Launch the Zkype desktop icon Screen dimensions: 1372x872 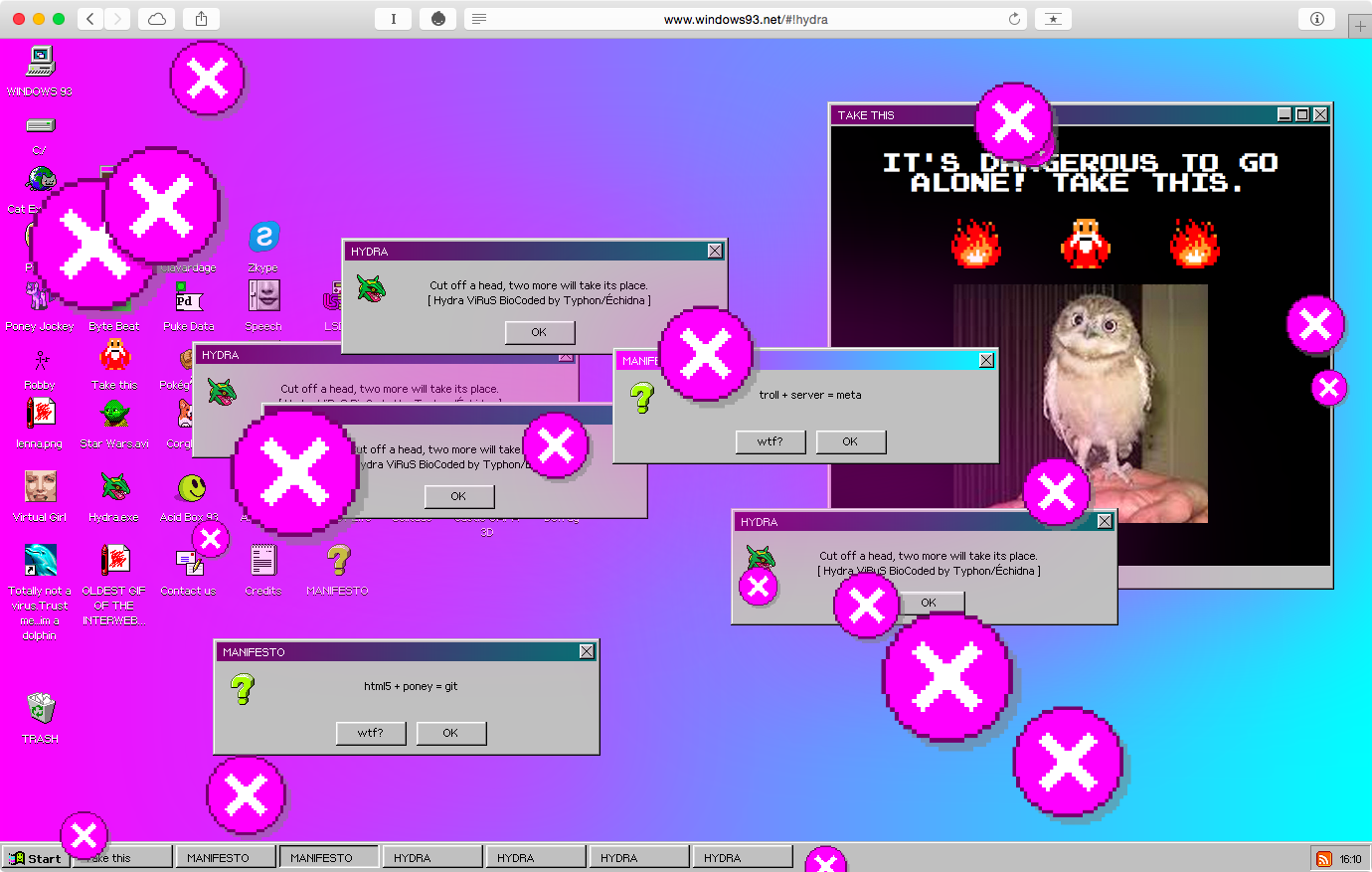pos(263,239)
